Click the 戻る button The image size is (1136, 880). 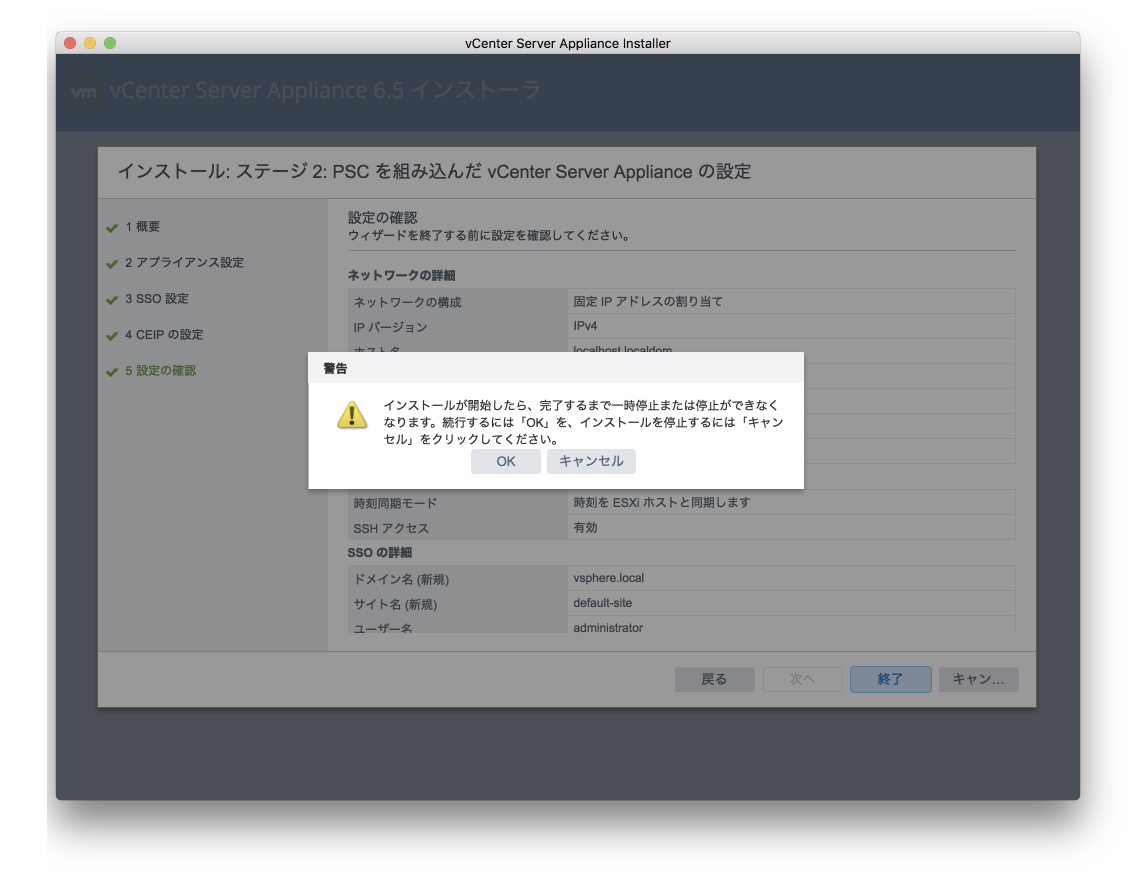[714, 678]
